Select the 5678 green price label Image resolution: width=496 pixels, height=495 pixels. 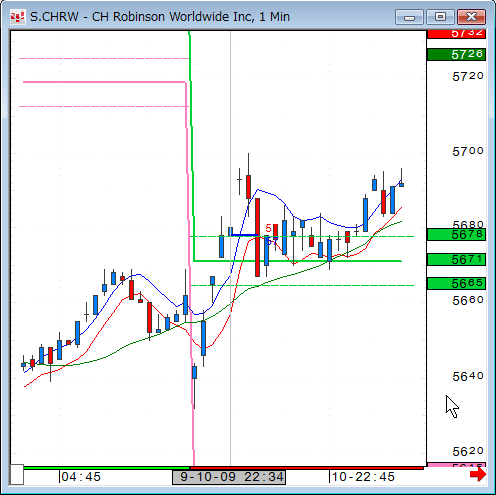click(x=456, y=235)
